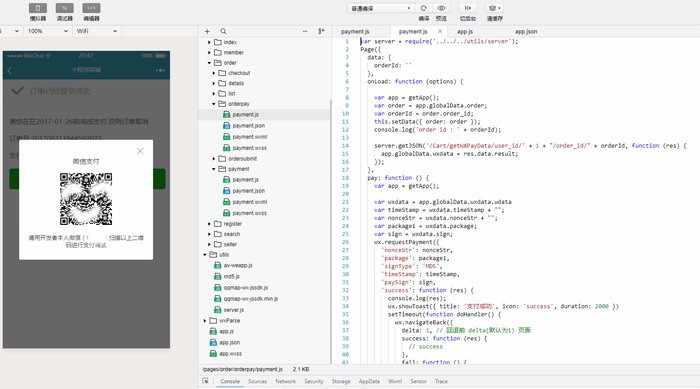Screen dimensions: 700x389
Task: Open payment.wxss under orderpay
Action: coord(249,148)
